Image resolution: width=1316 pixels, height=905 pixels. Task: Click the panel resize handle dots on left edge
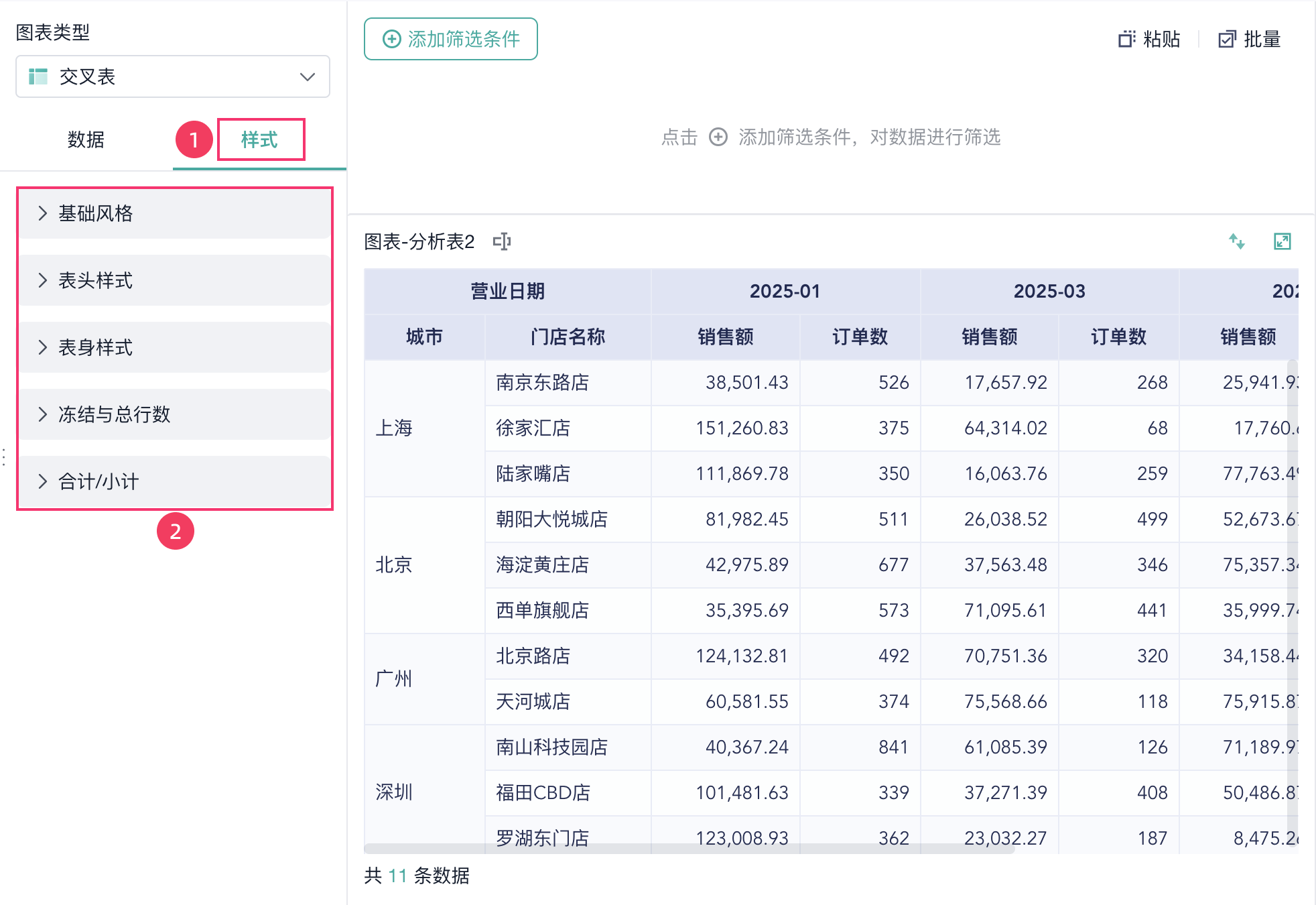point(4,457)
